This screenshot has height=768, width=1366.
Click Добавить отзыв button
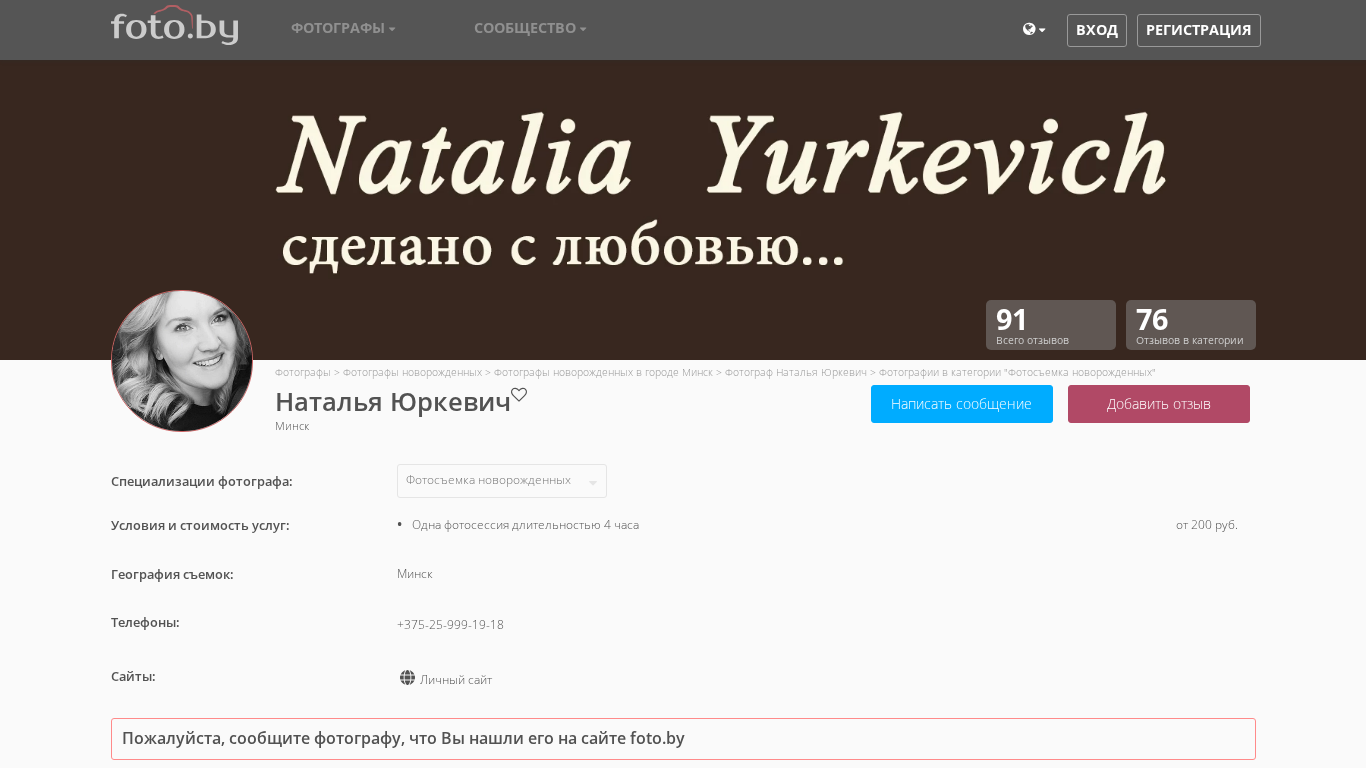(1158, 404)
